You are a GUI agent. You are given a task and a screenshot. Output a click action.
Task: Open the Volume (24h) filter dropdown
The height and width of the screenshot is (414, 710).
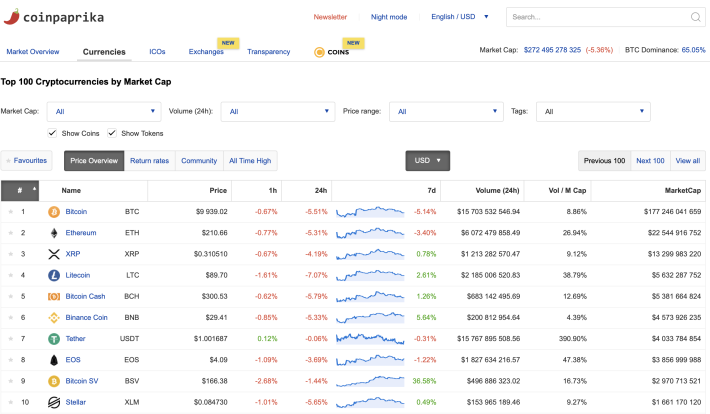pos(278,111)
